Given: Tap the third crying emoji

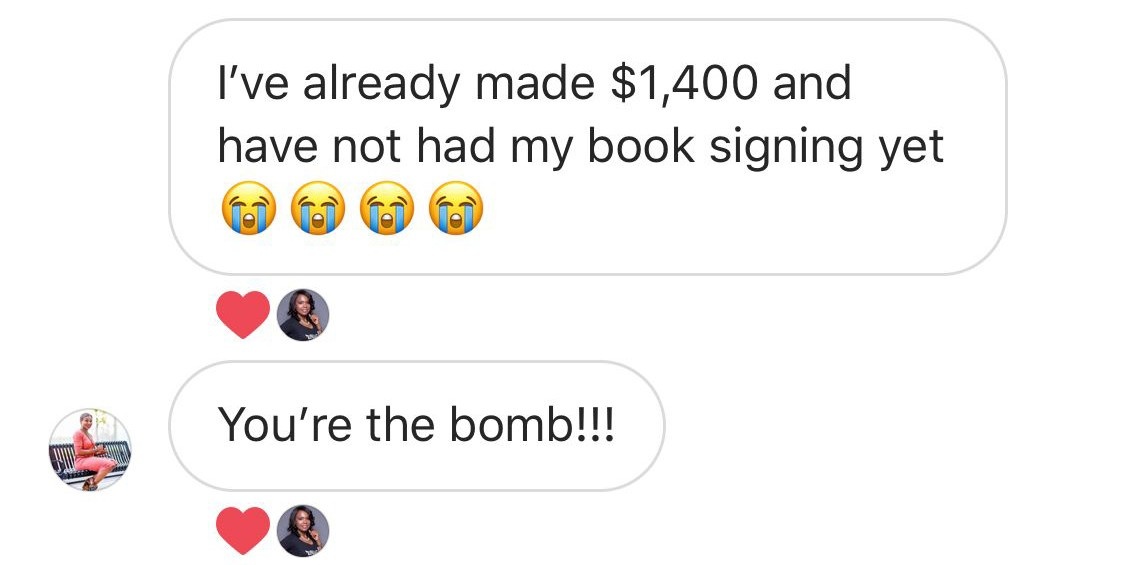Looking at the screenshot, I should coord(387,207).
